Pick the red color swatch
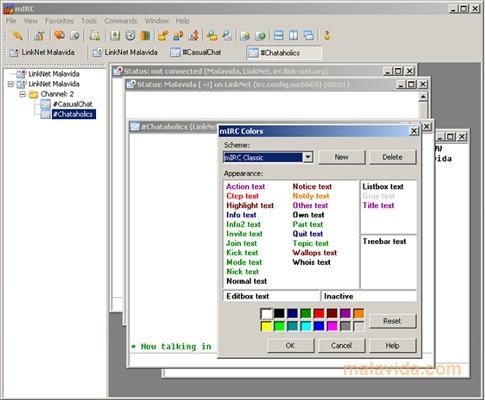This screenshot has width=485, height=400. [319, 313]
